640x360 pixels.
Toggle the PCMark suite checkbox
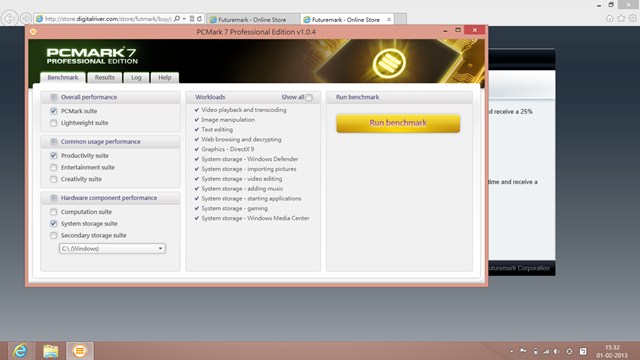[x=53, y=111]
